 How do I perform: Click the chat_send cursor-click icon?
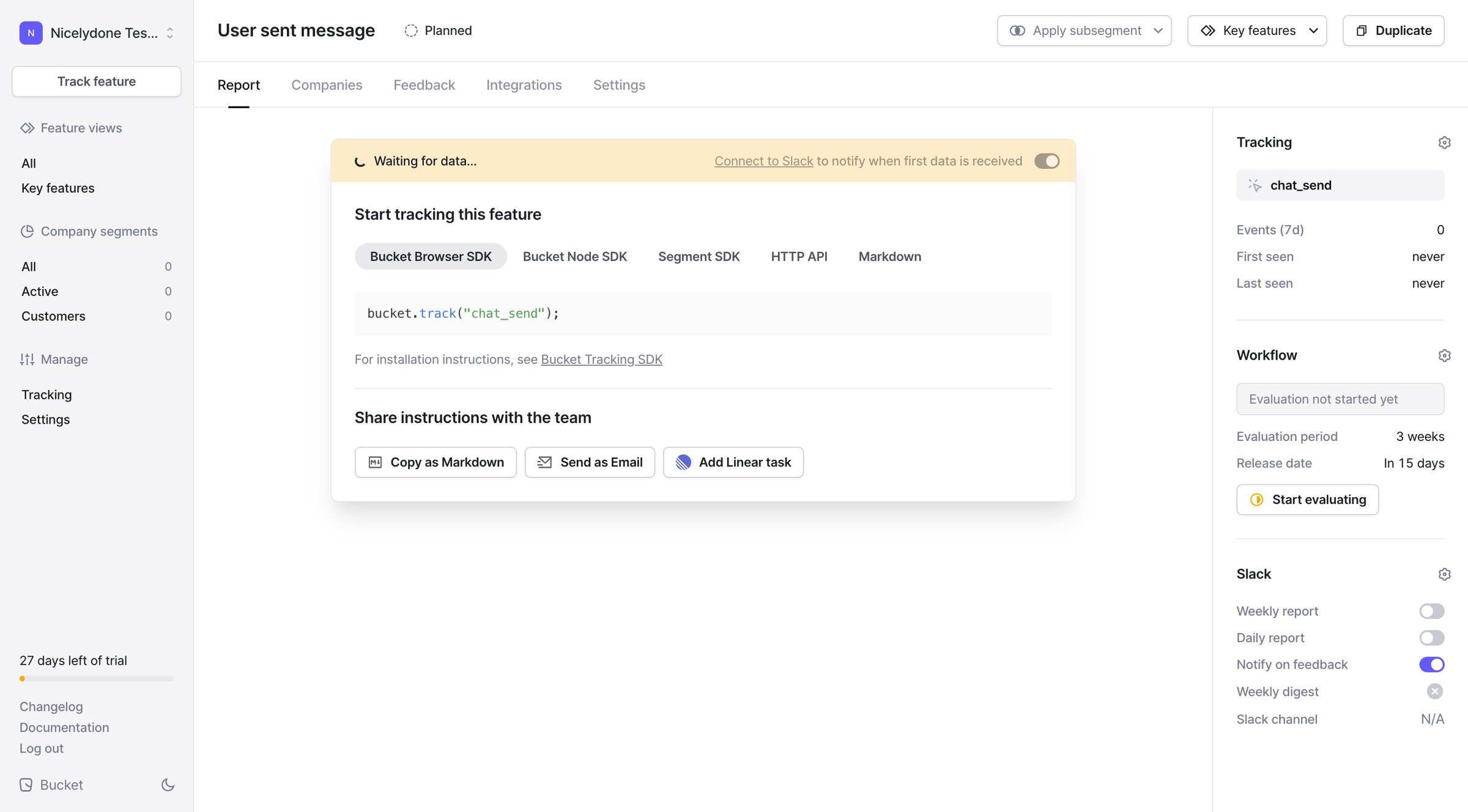[1255, 185]
